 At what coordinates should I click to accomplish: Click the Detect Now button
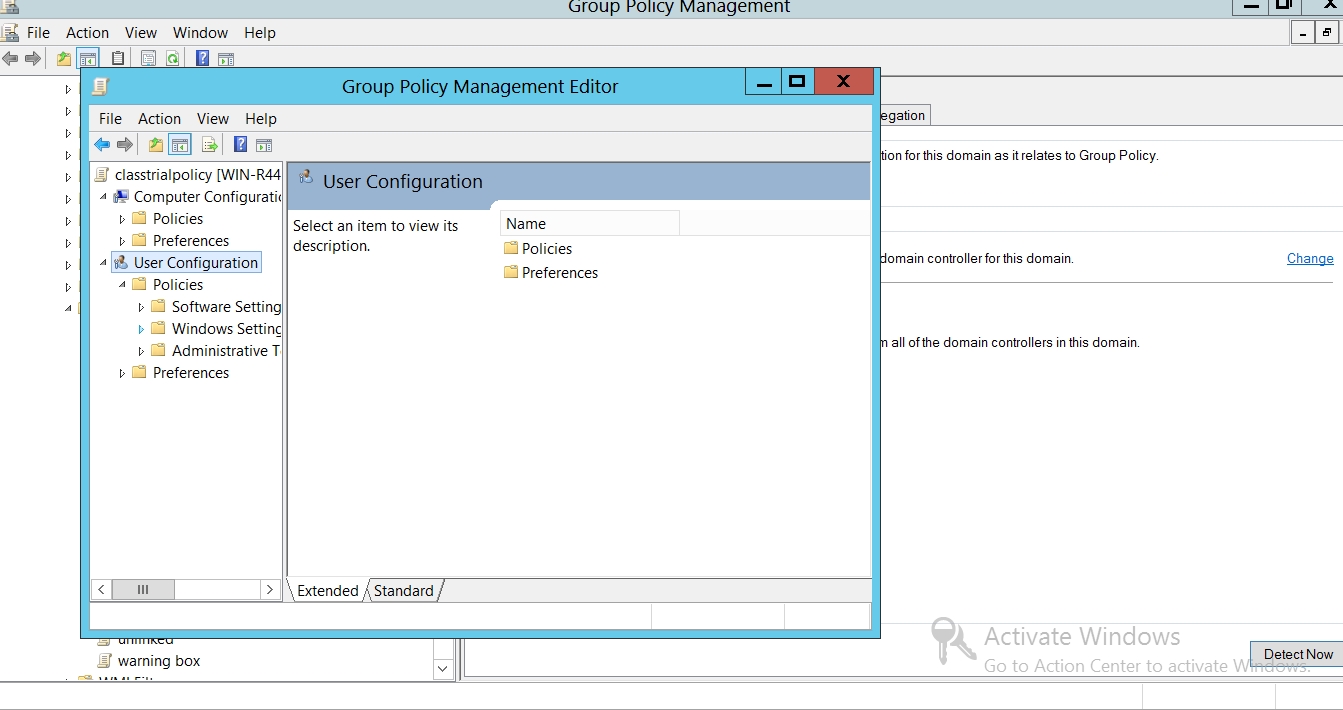1298,654
